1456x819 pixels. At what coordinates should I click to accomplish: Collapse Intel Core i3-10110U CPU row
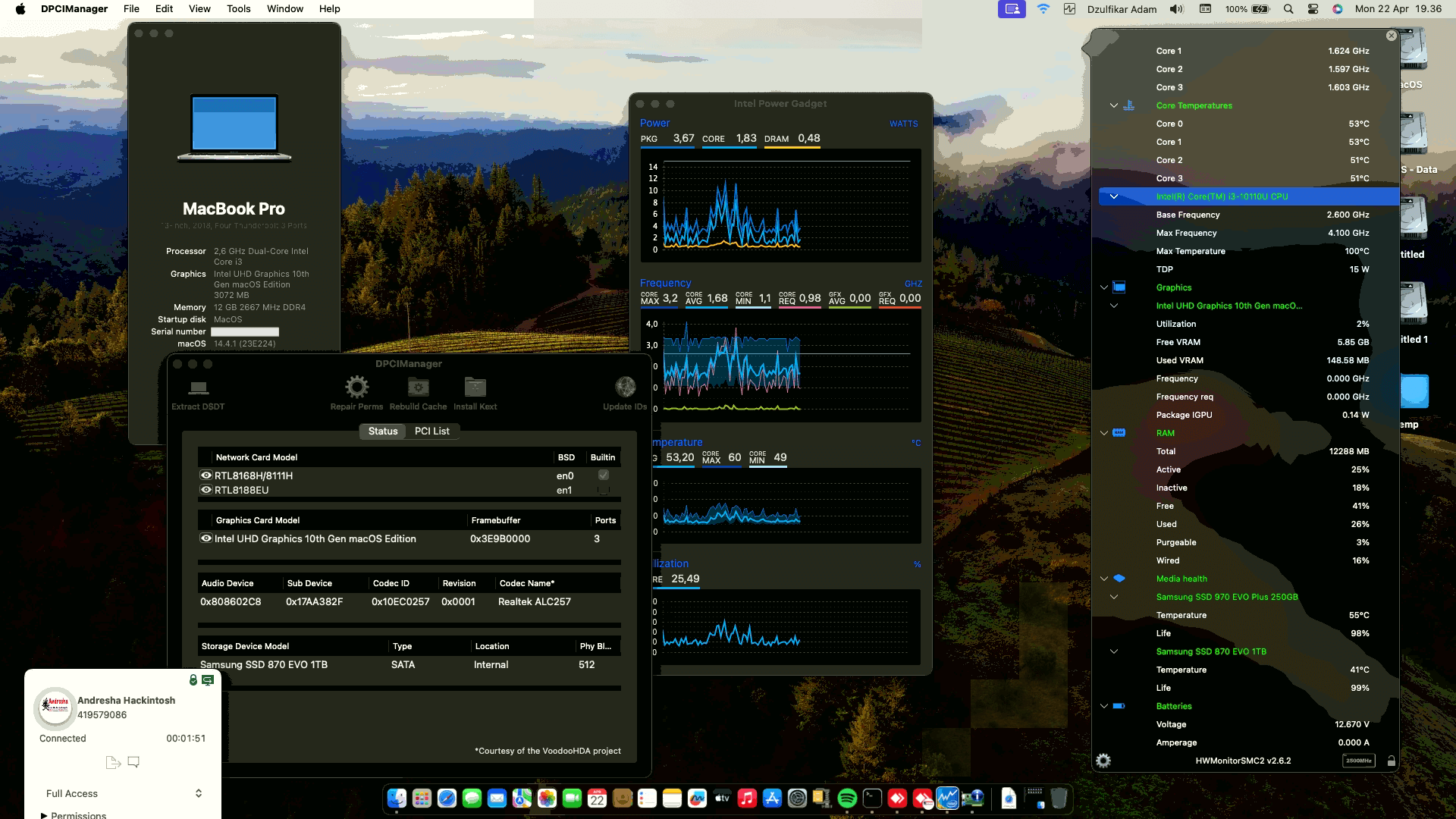coord(1114,196)
